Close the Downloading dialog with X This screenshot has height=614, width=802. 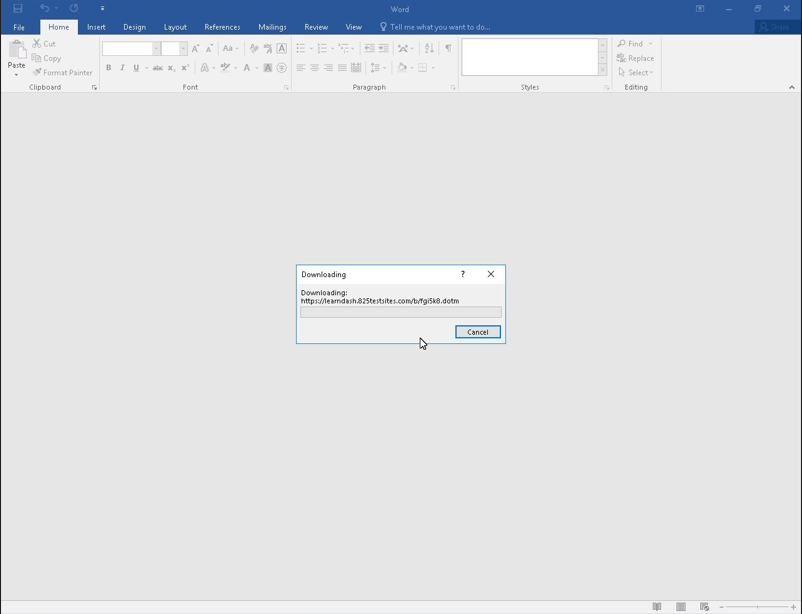pyautogui.click(x=490, y=274)
